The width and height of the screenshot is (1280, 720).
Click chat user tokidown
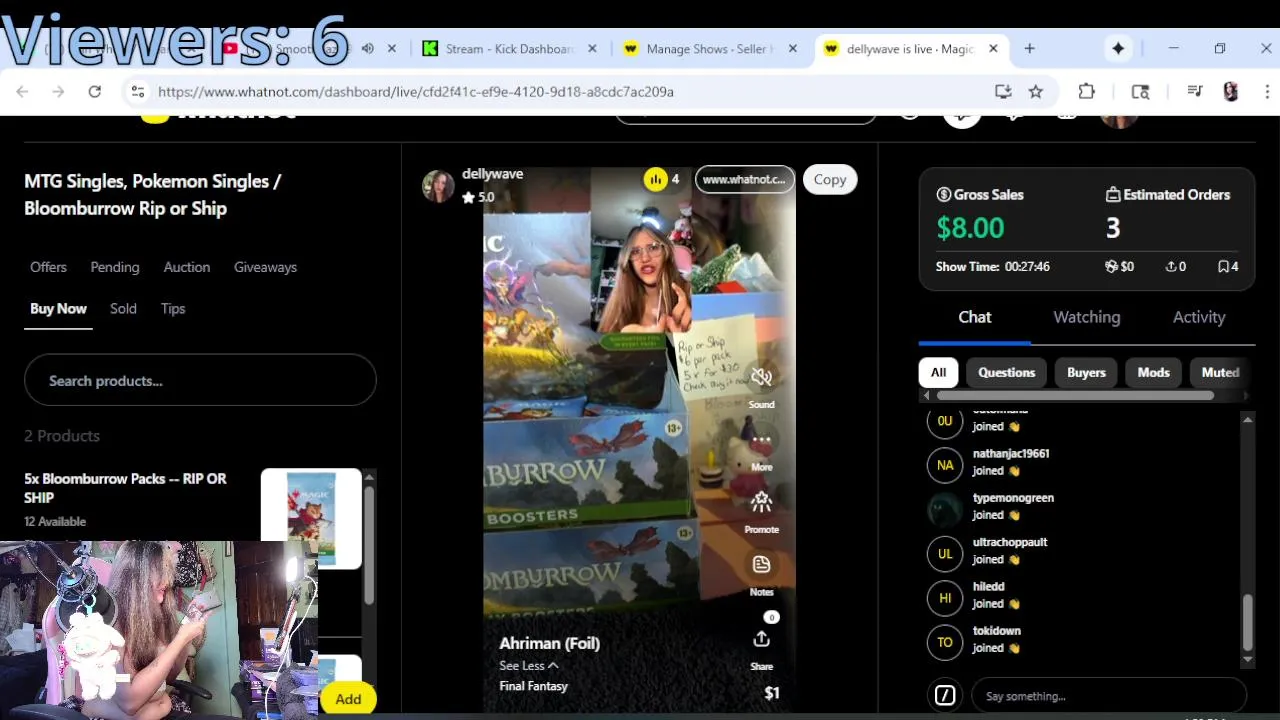pos(996,630)
